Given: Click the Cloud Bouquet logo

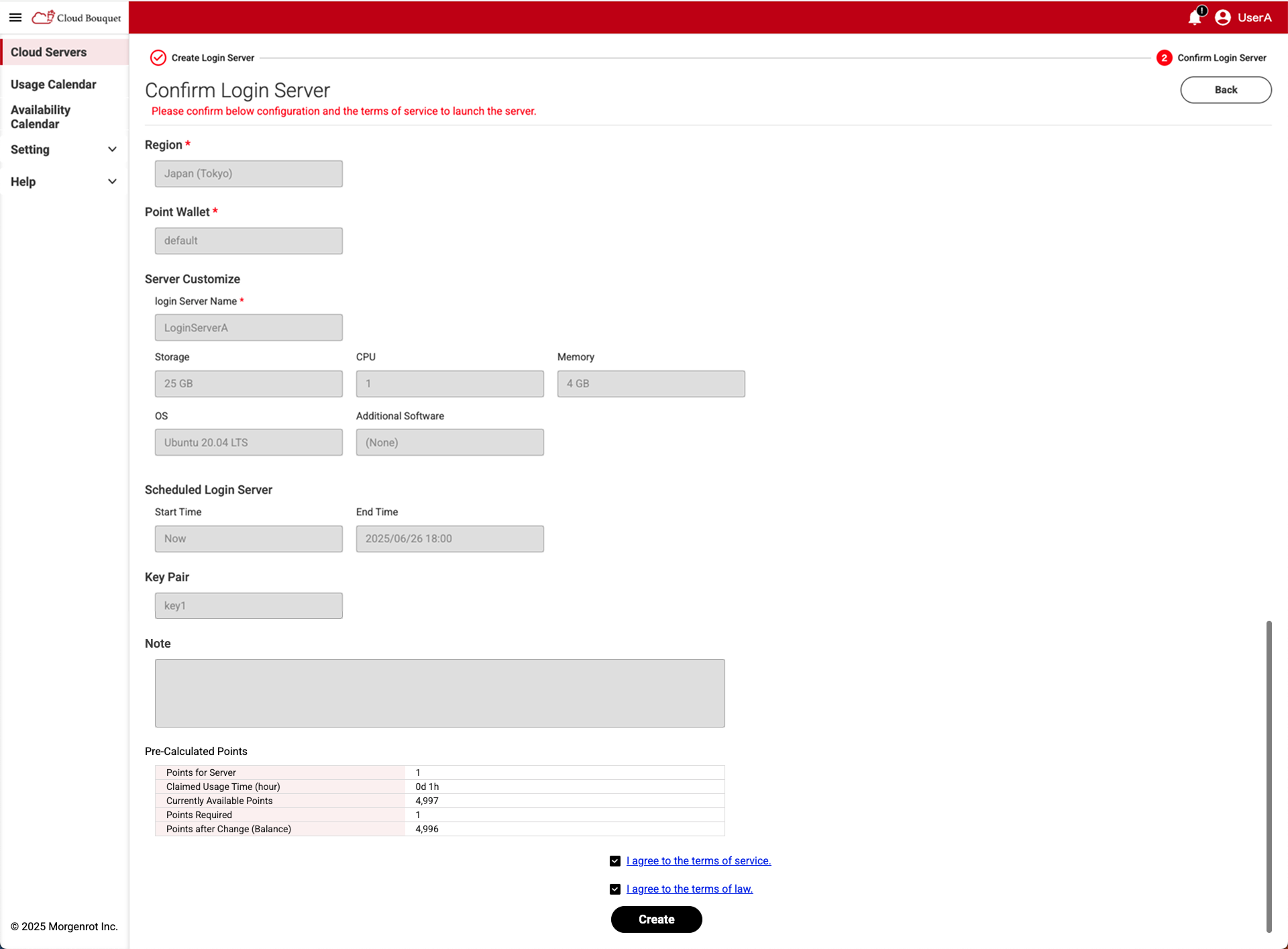Looking at the screenshot, I should [x=76, y=17].
